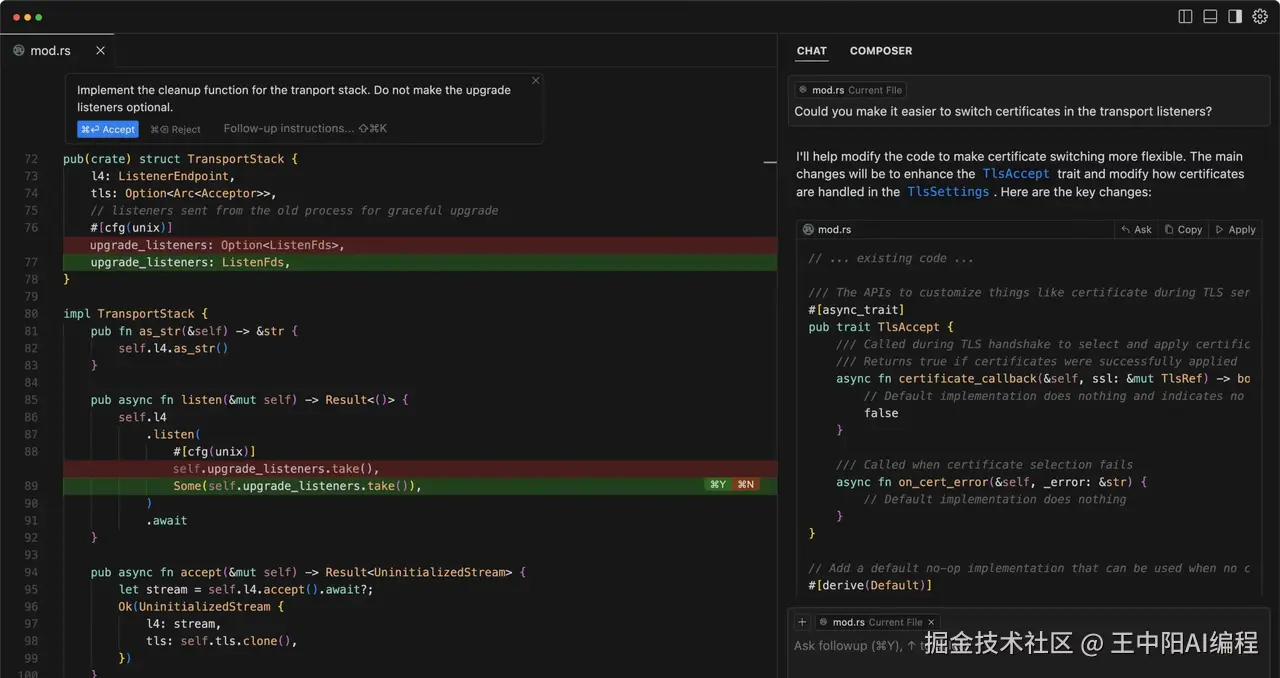Focus the Follow-up instructions field

[305, 128]
